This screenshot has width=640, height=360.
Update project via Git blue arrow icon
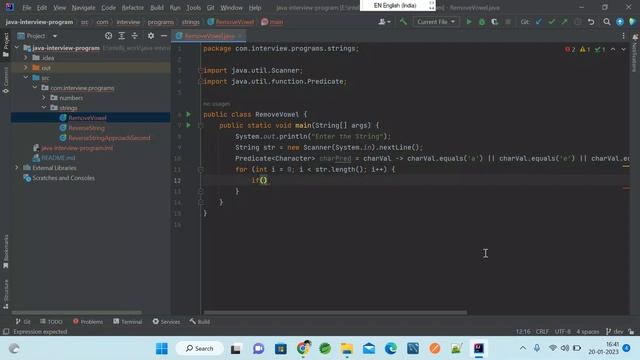[x=539, y=22]
